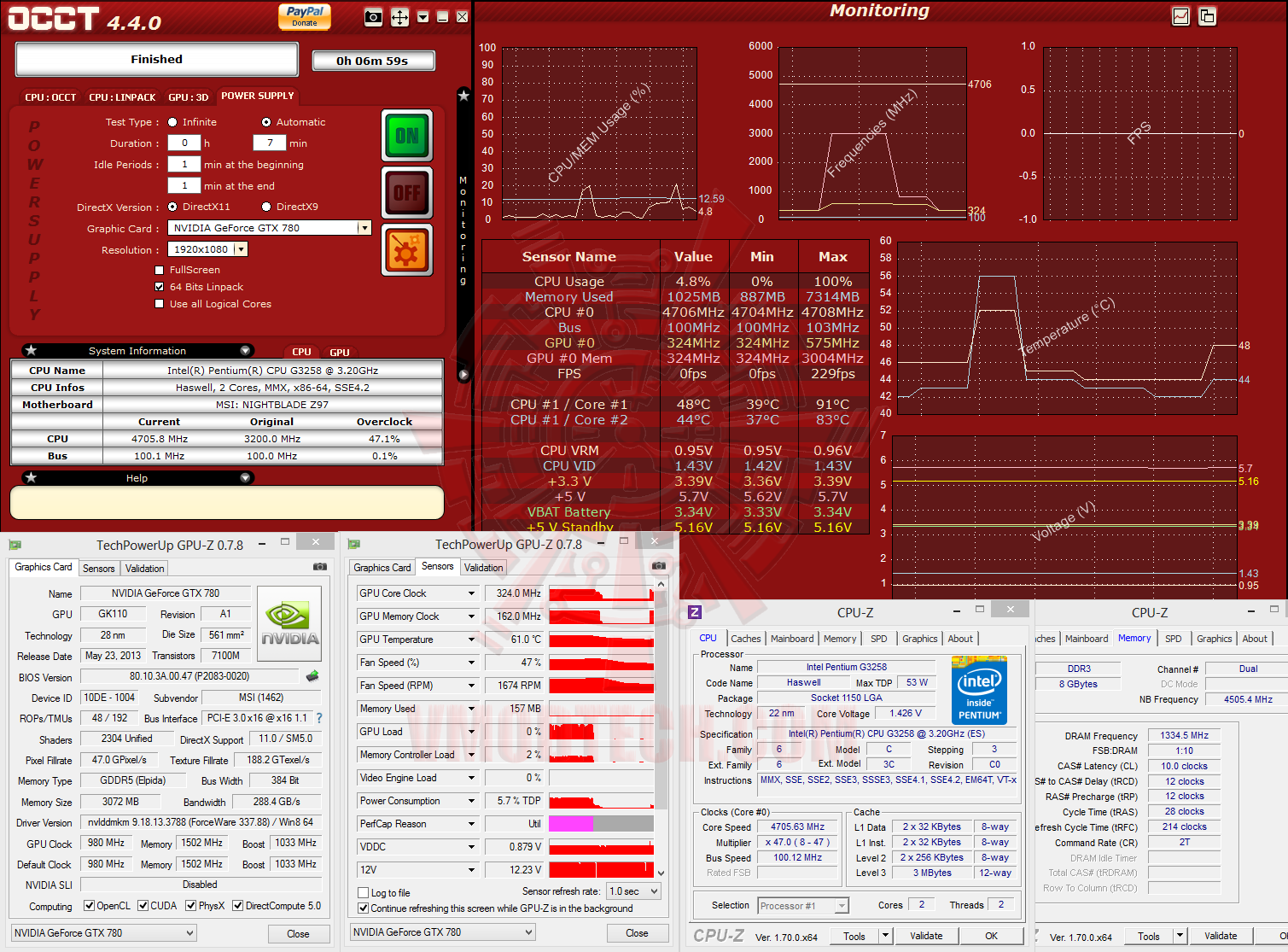Viewport: 1288px width, 952px height.
Task: Open the Resolution dropdown showing 1920x1080
Action: (x=242, y=249)
